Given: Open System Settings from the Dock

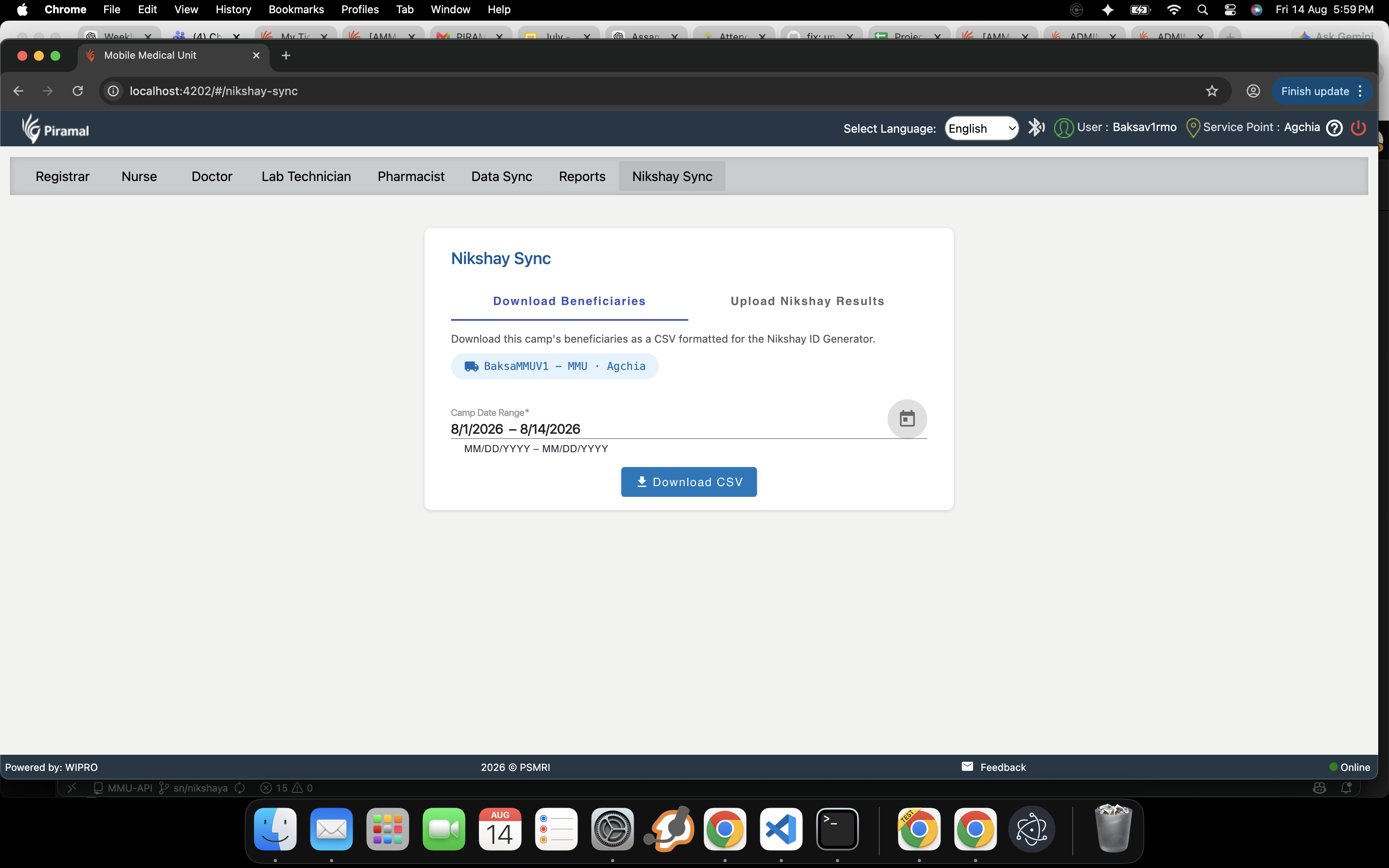Looking at the screenshot, I should (612, 829).
